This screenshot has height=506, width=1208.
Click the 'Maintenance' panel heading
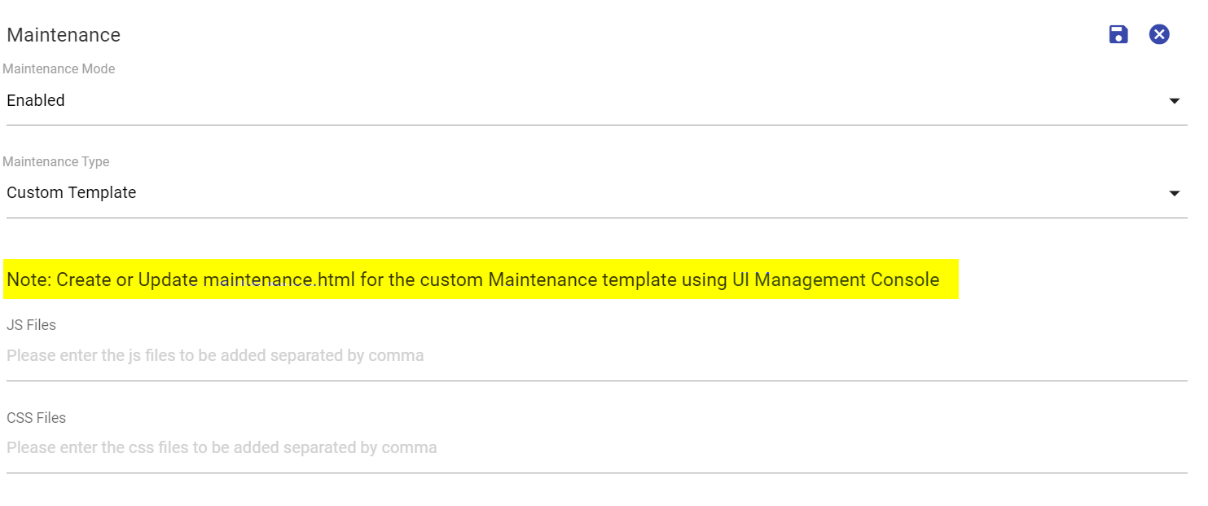[64, 35]
